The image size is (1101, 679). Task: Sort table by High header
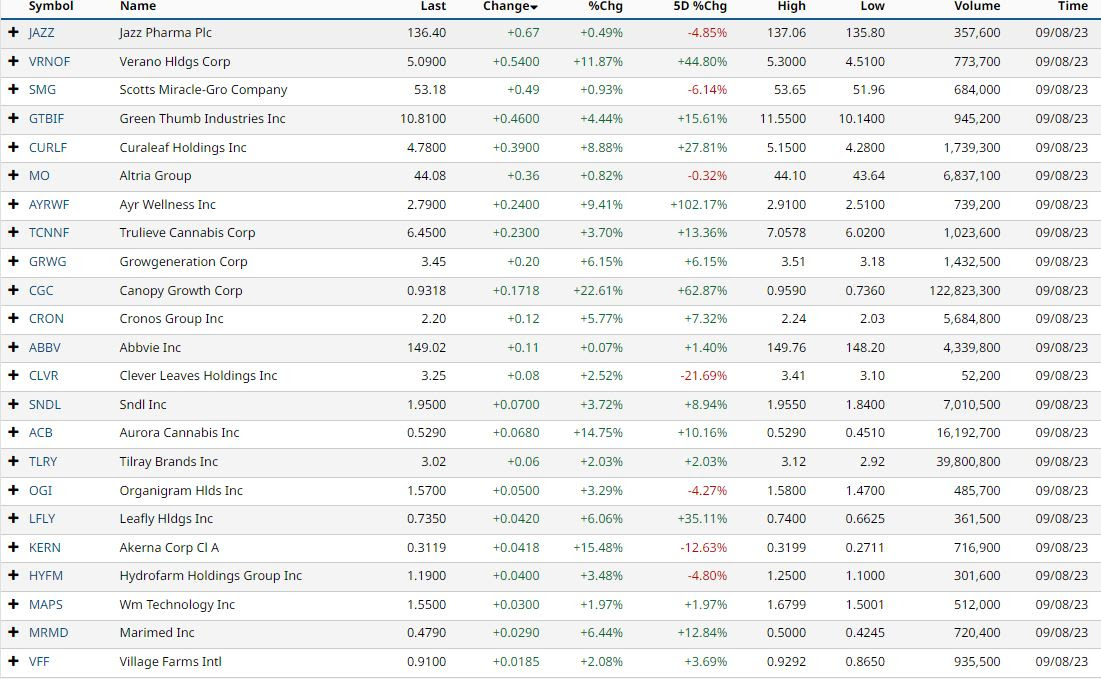point(791,6)
